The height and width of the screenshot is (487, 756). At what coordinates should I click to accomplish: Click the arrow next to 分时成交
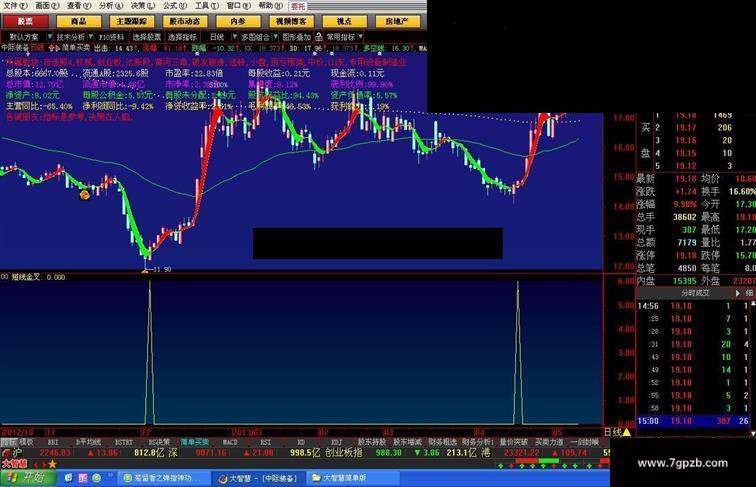pyautogui.click(x=737, y=293)
